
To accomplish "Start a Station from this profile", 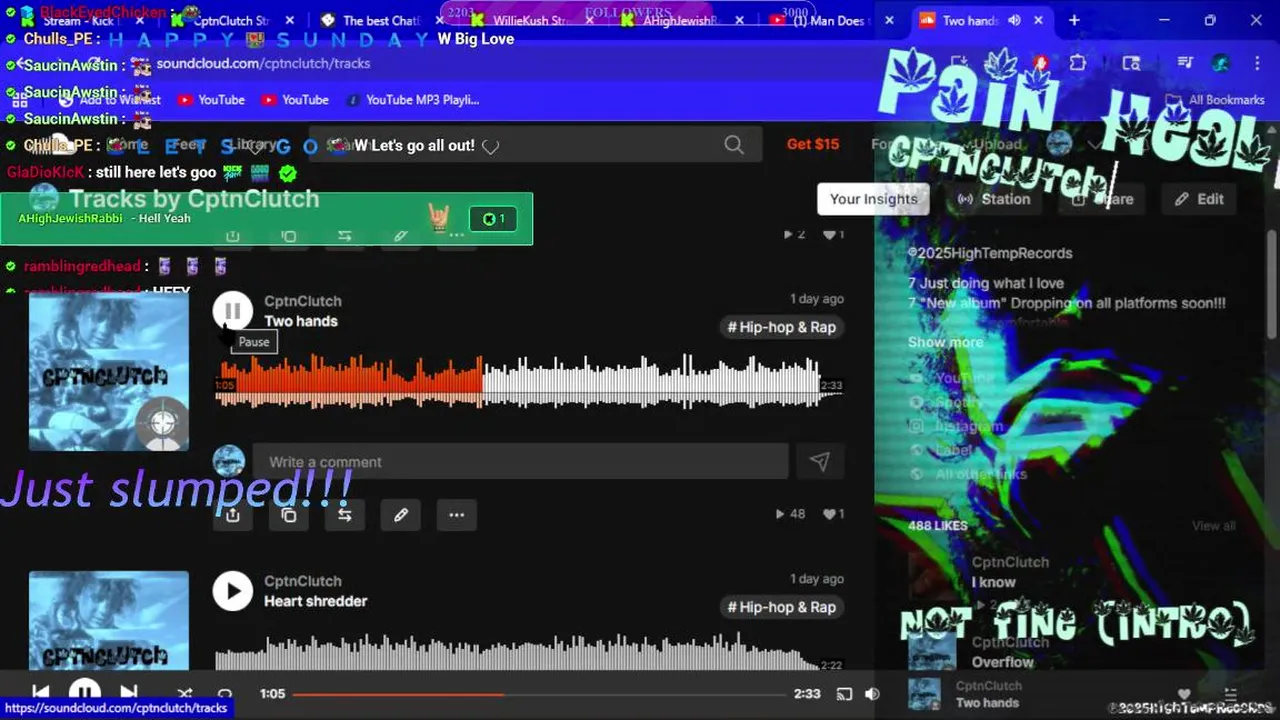I will click(x=994, y=199).
